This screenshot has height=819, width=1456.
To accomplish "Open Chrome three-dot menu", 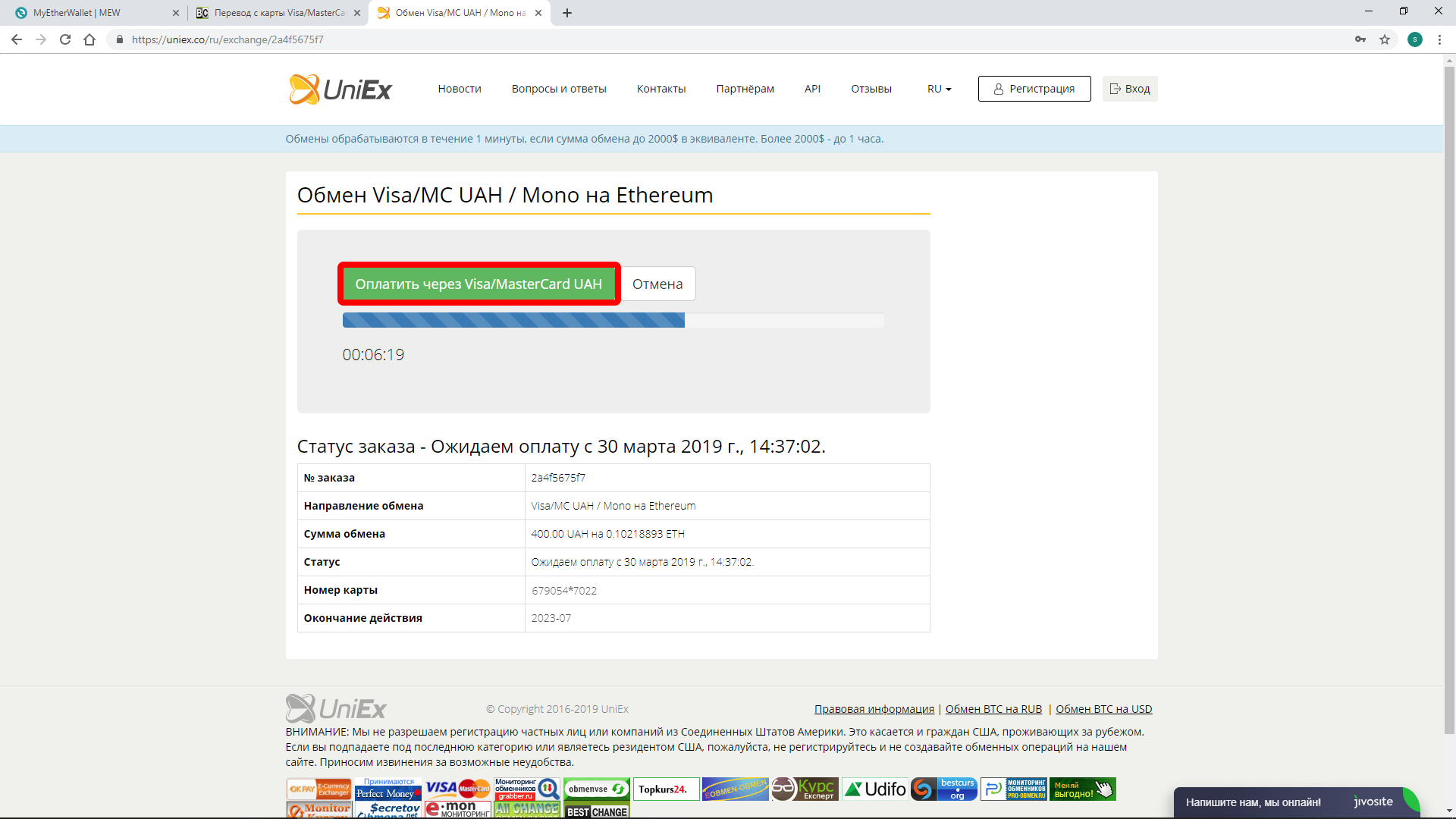I will pyautogui.click(x=1439, y=39).
